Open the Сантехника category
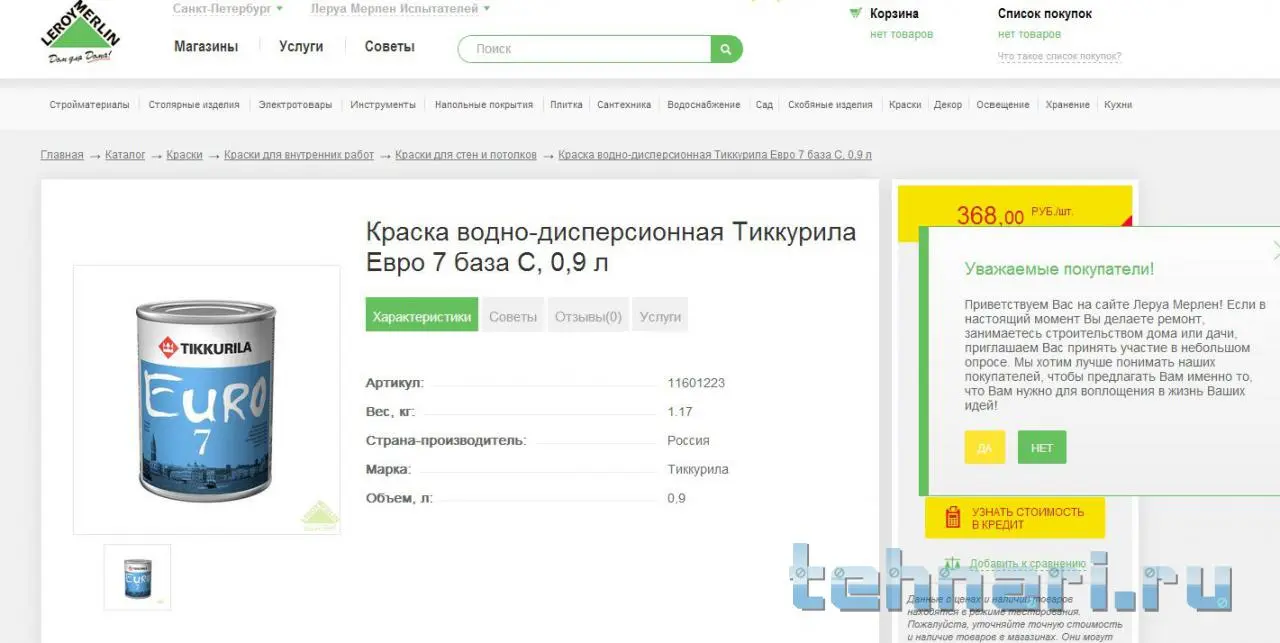 pos(624,105)
